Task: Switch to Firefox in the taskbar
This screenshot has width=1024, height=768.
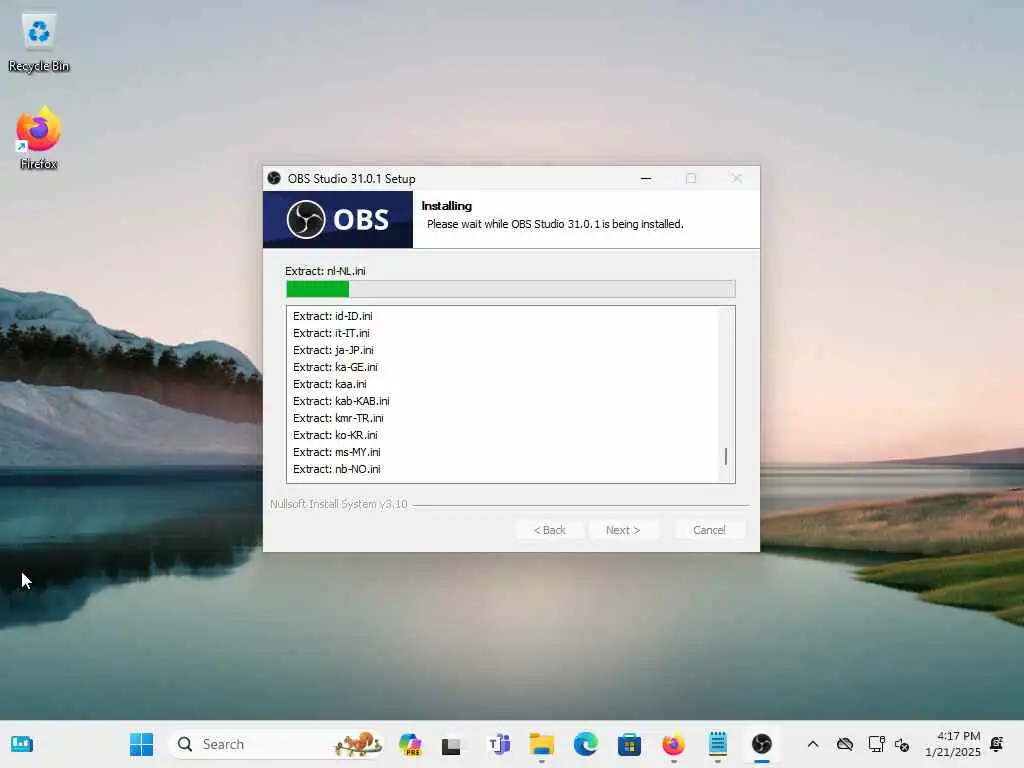Action: click(673, 744)
